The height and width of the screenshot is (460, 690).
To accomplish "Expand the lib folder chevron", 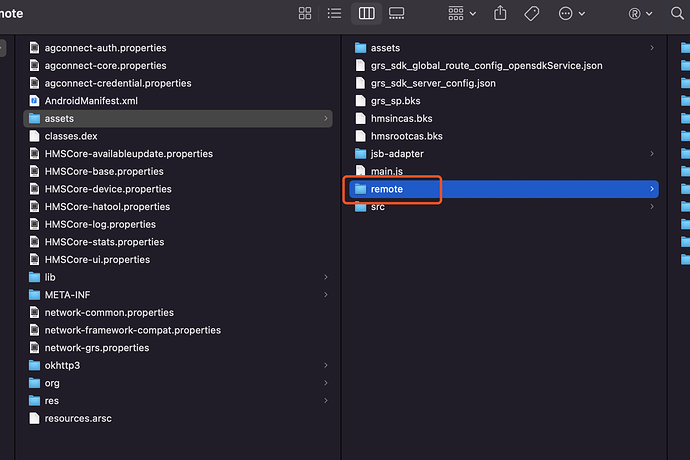I will pyautogui.click(x=326, y=277).
